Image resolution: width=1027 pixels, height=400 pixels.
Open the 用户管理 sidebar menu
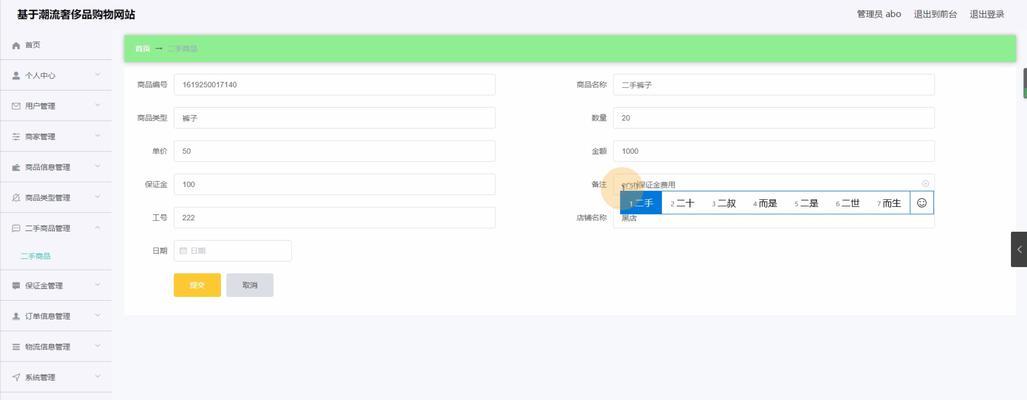click(x=56, y=106)
